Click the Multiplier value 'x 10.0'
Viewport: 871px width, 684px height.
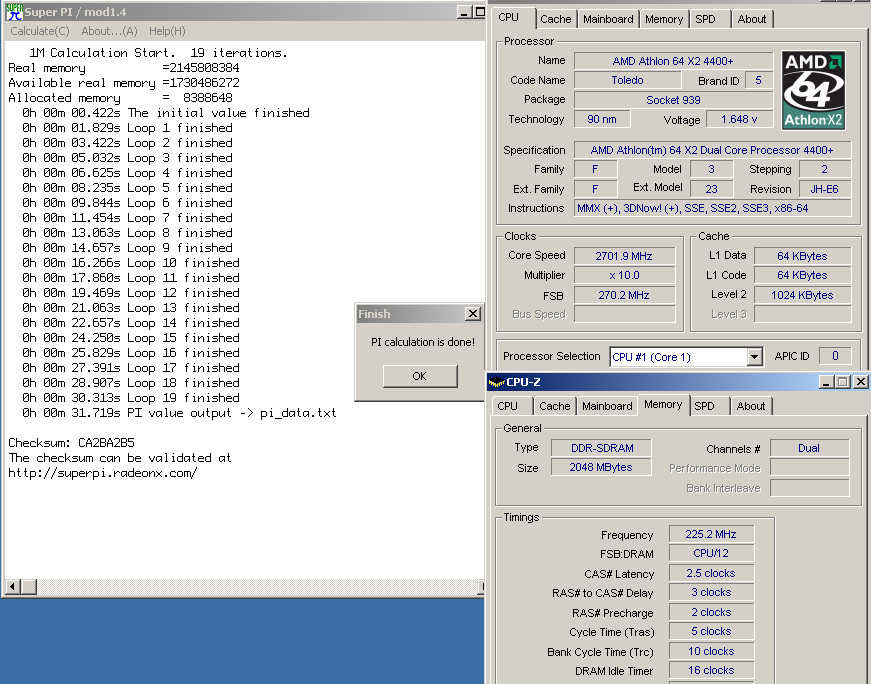pos(624,276)
